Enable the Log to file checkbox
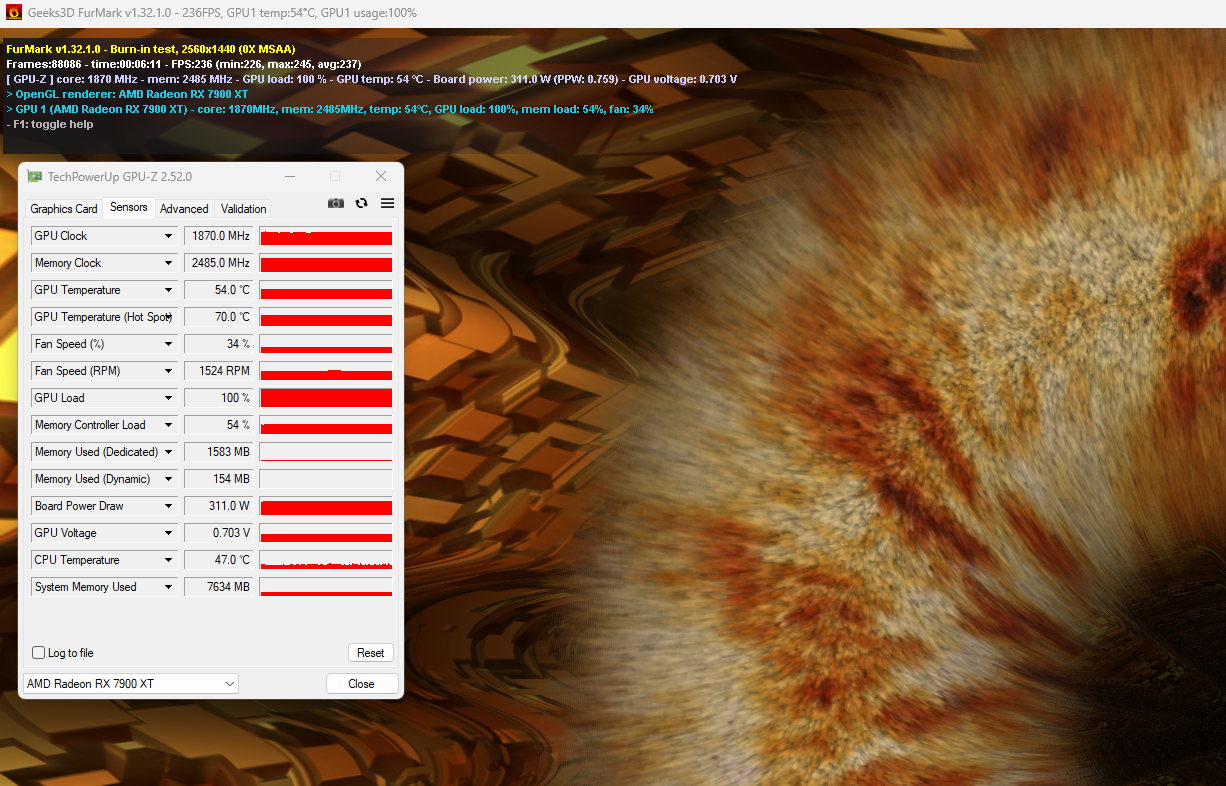The image size is (1226, 786). [39, 653]
